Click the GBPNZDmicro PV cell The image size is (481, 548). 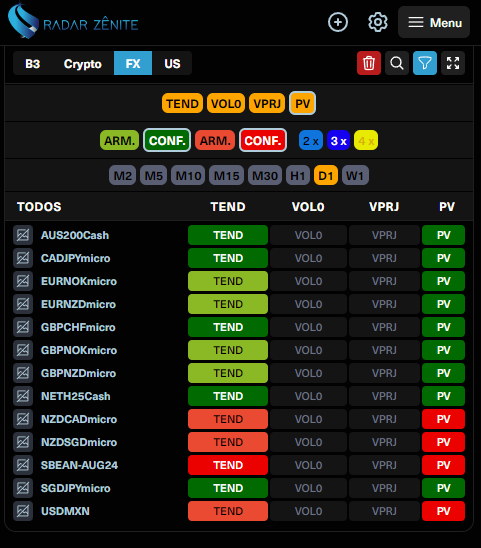(x=443, y=373)
